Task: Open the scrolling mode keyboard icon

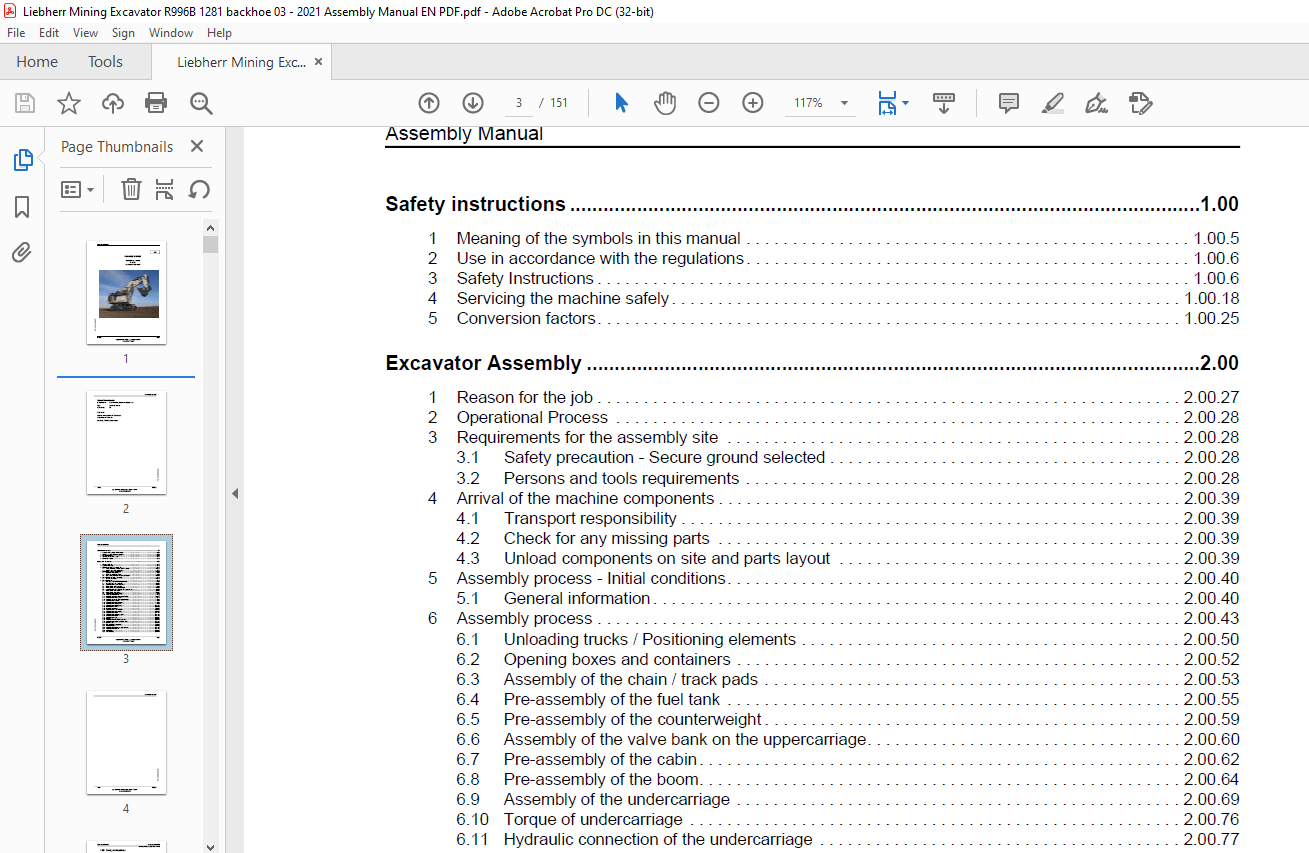Action: point(944,103)
